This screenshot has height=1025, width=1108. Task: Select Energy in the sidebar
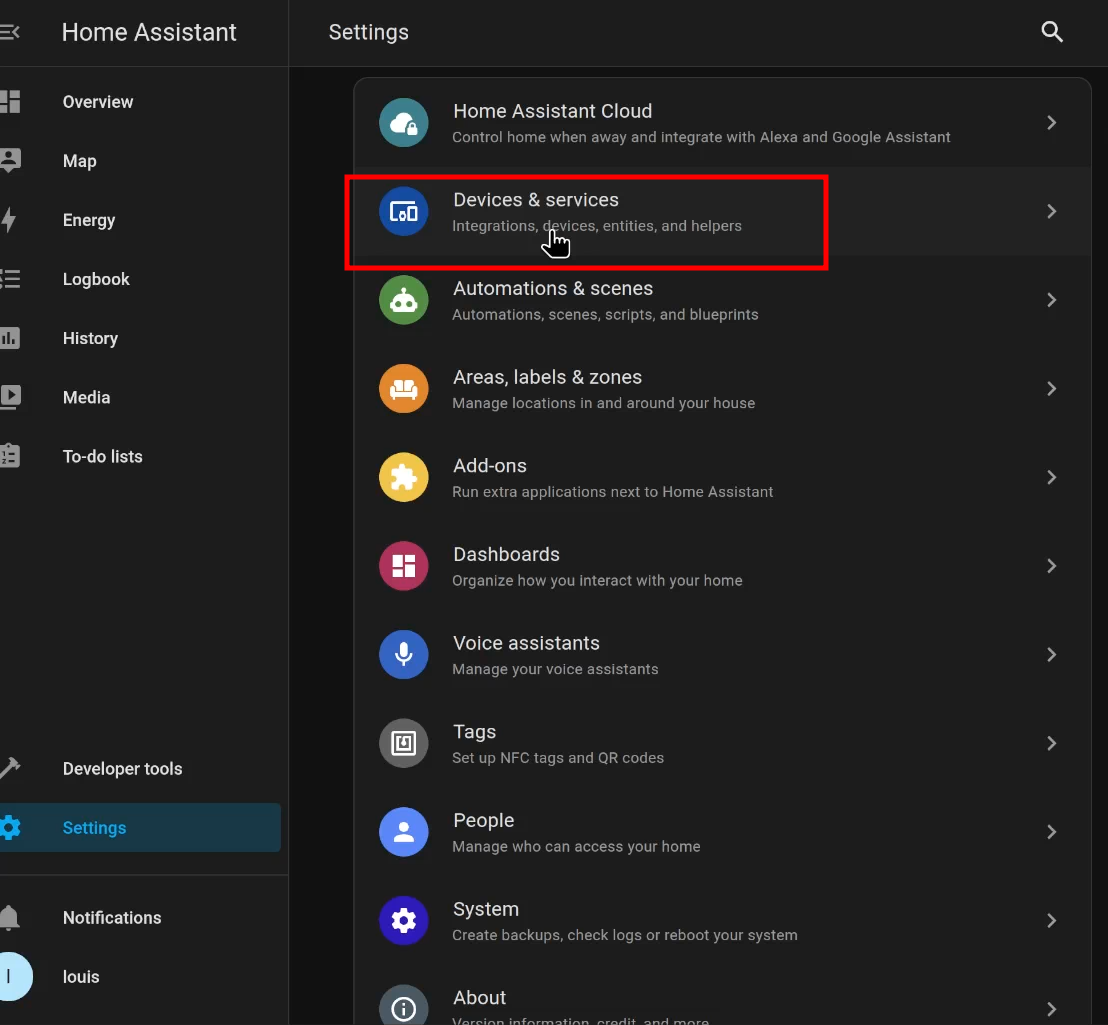click(141, 220)
